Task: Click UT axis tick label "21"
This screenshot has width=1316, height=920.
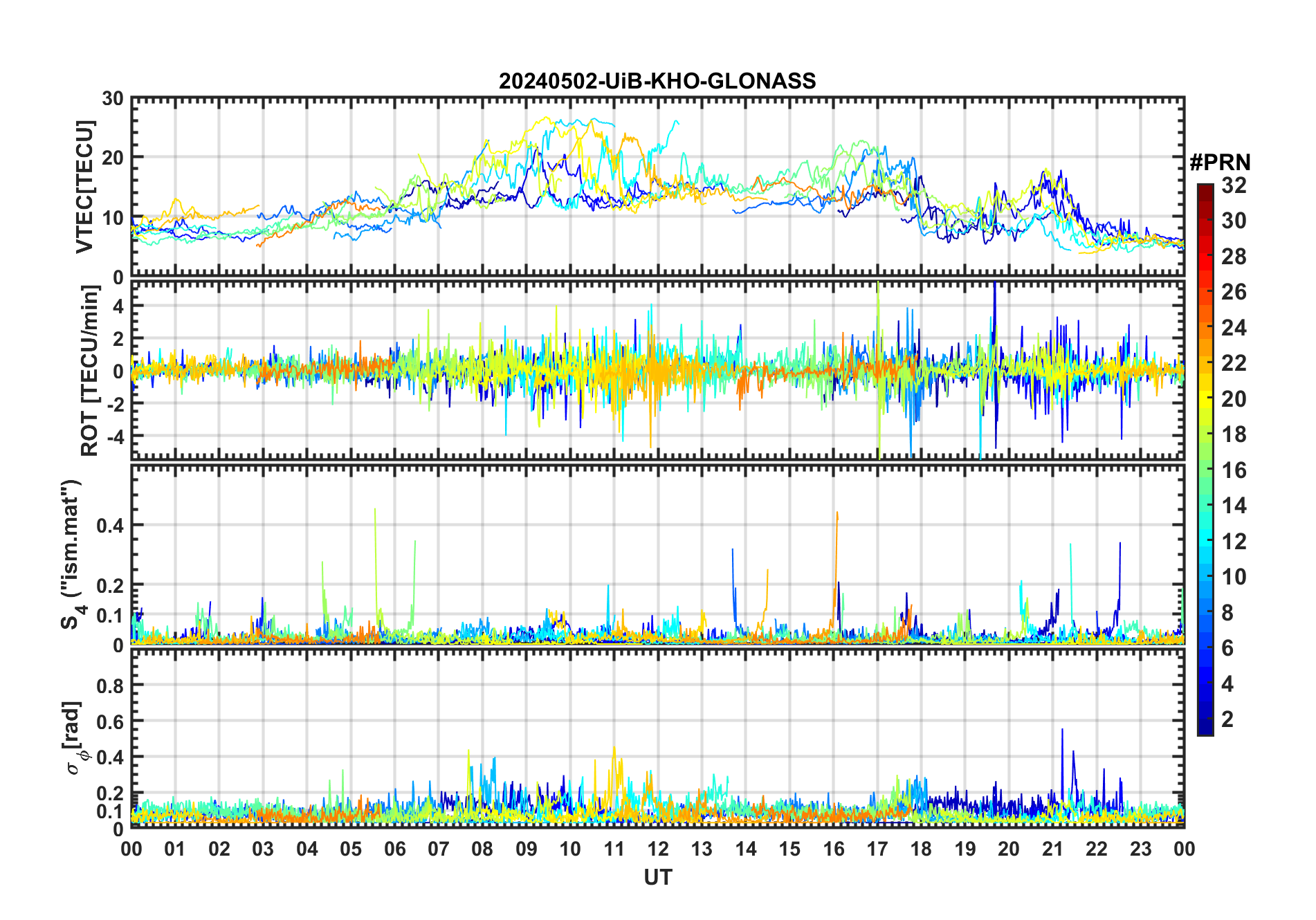Action: [1053, 849]
